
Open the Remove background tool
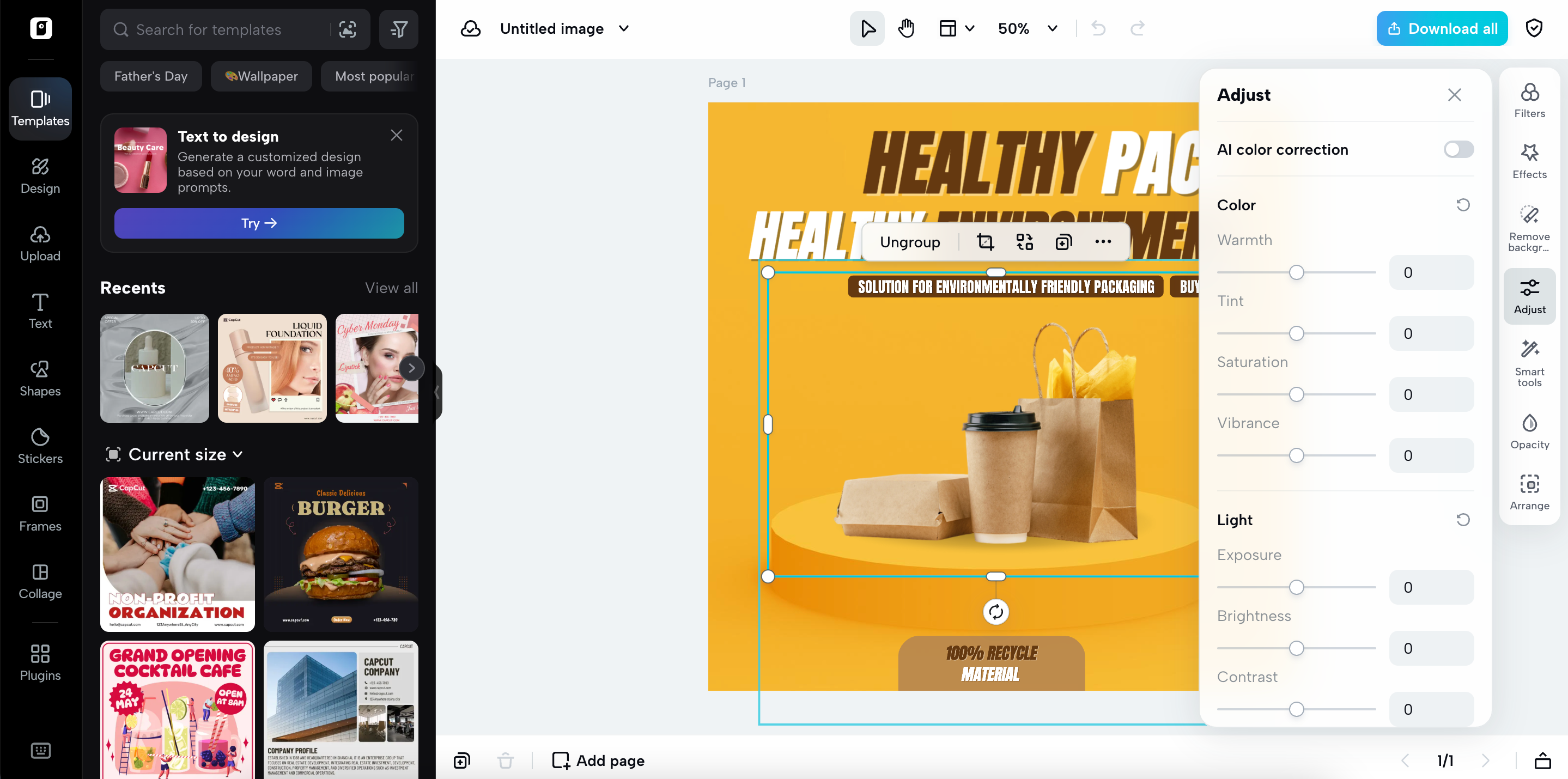[1529, 228]
